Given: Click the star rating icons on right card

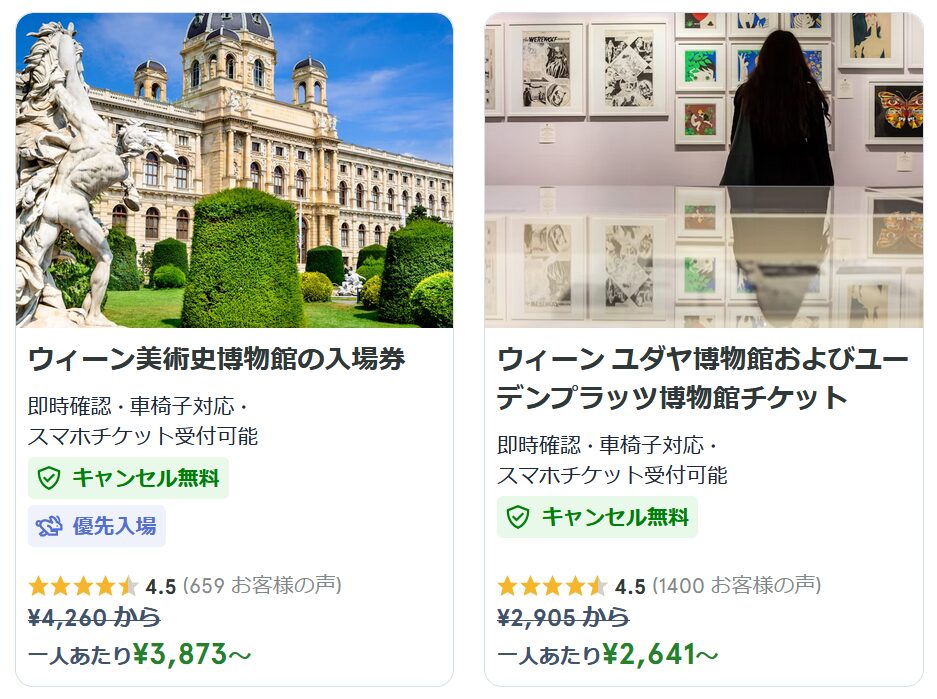Looking at the screenshot, I should click(x=552, y=586).
